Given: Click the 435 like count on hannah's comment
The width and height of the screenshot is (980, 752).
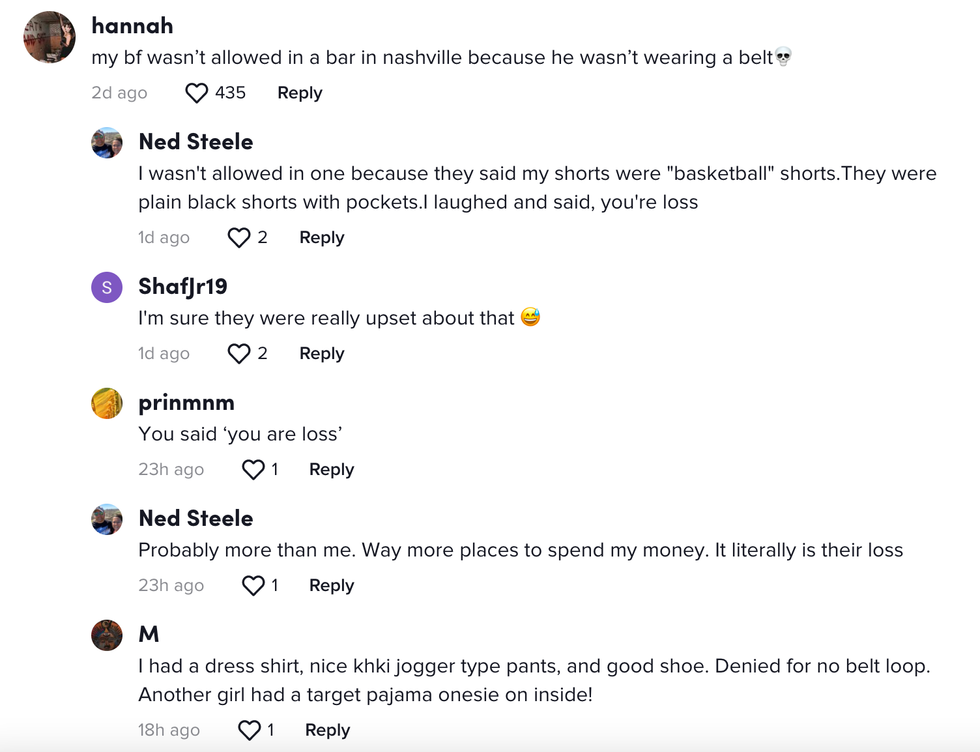Looking at the screenshot, I should (231, 92).
